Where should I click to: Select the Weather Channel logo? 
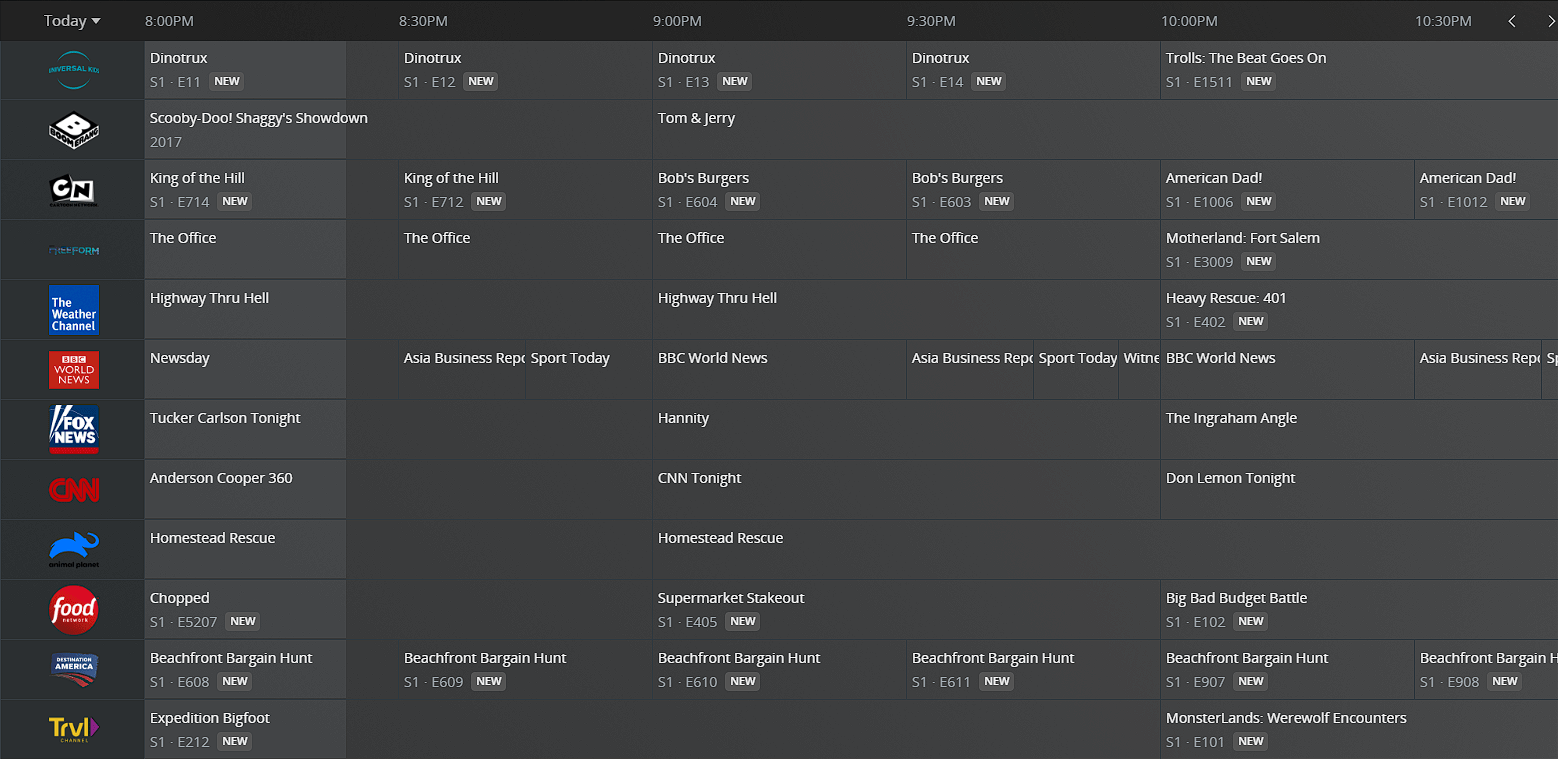[x=74, y=310]
